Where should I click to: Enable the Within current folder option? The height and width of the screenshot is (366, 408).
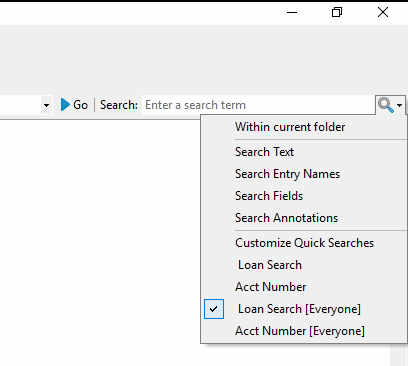tap(290, 127)
